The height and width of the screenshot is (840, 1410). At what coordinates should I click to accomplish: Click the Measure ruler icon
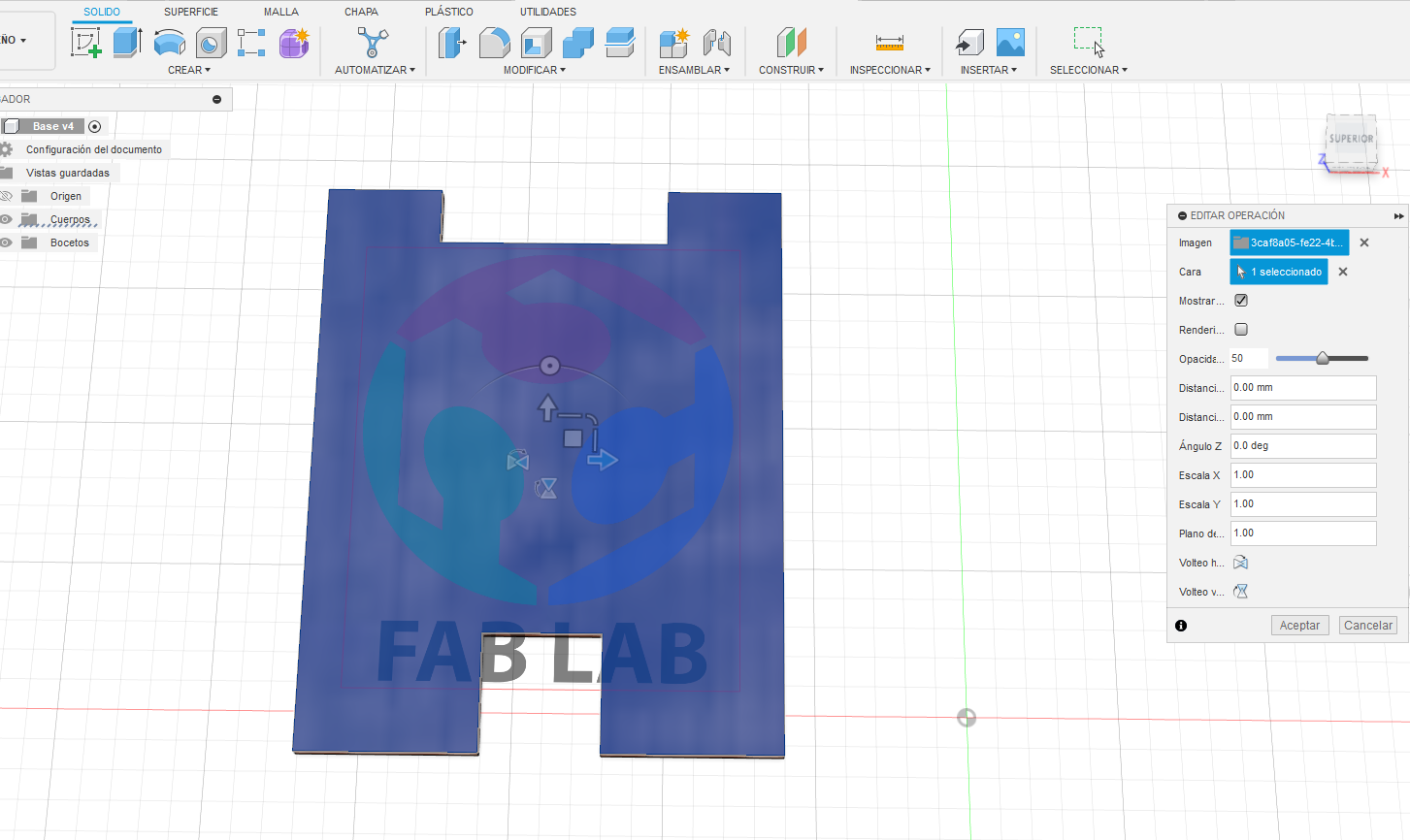click(x=889, y=43)
